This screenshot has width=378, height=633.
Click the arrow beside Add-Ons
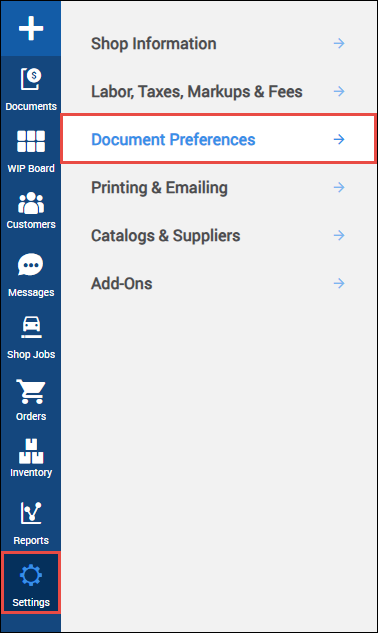pos(339,283)
